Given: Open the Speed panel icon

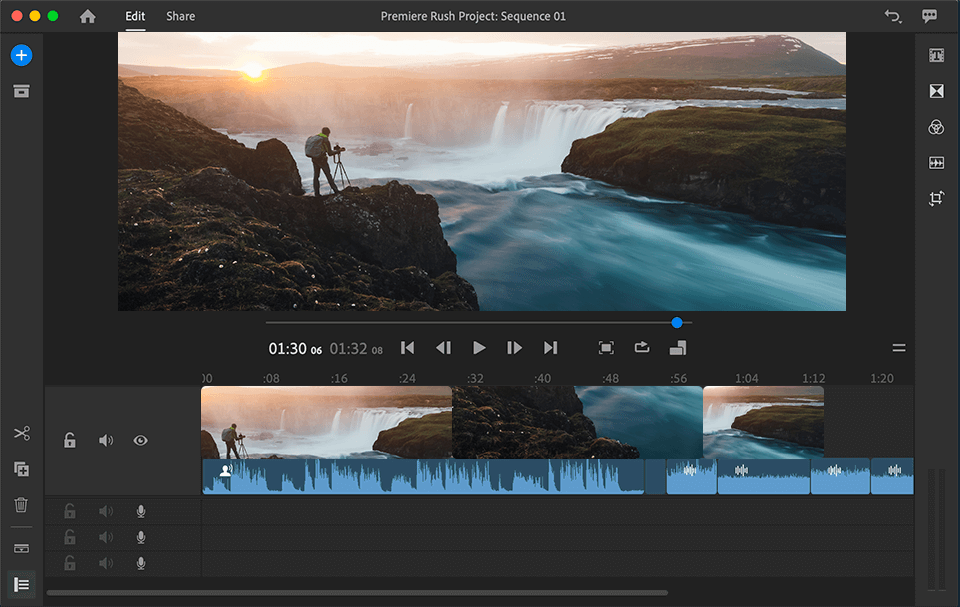Looking at the screenshot, I should [936, 162].
